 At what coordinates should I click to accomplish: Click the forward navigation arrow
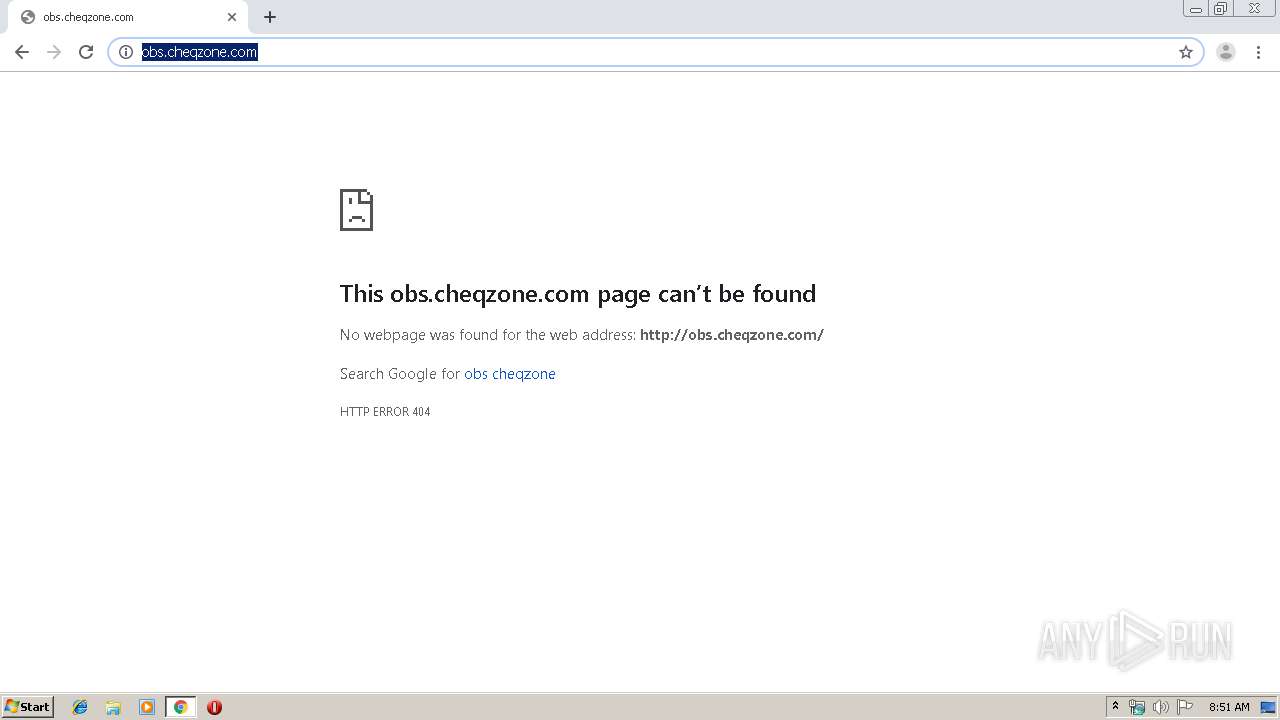pyautogui.click(x=54, y=52)
